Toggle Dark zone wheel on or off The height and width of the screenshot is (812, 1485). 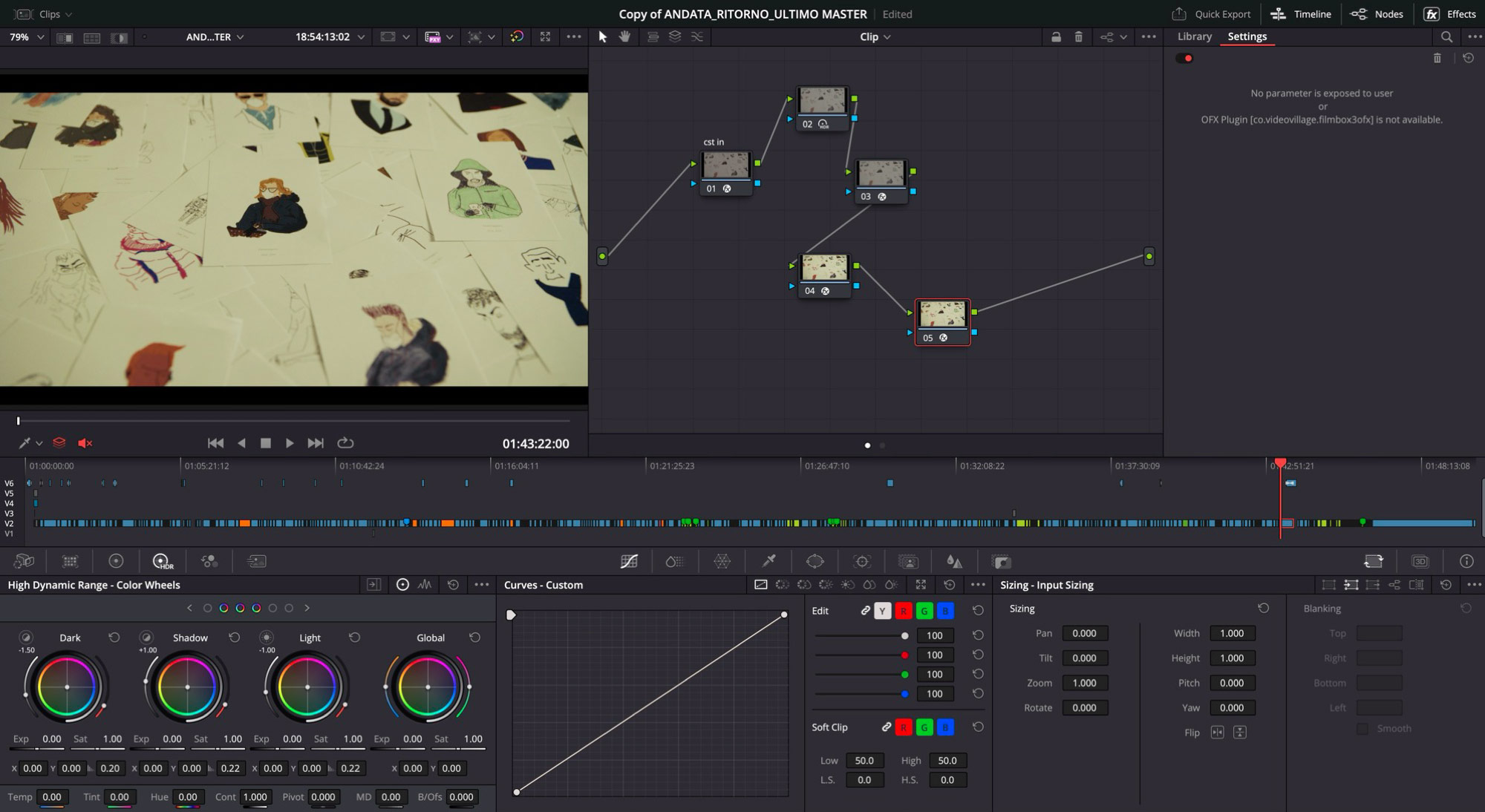click(26, 637)
